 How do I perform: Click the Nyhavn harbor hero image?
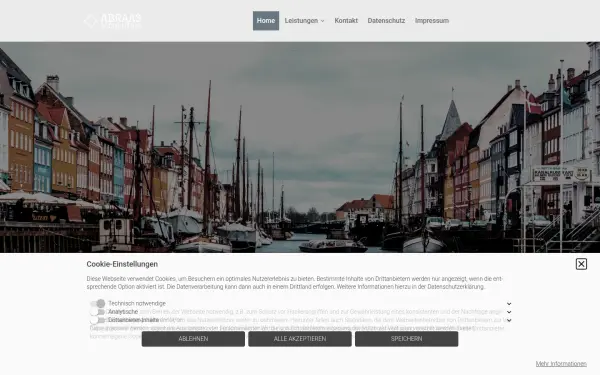pyautogui.click(x=300, y=147)
